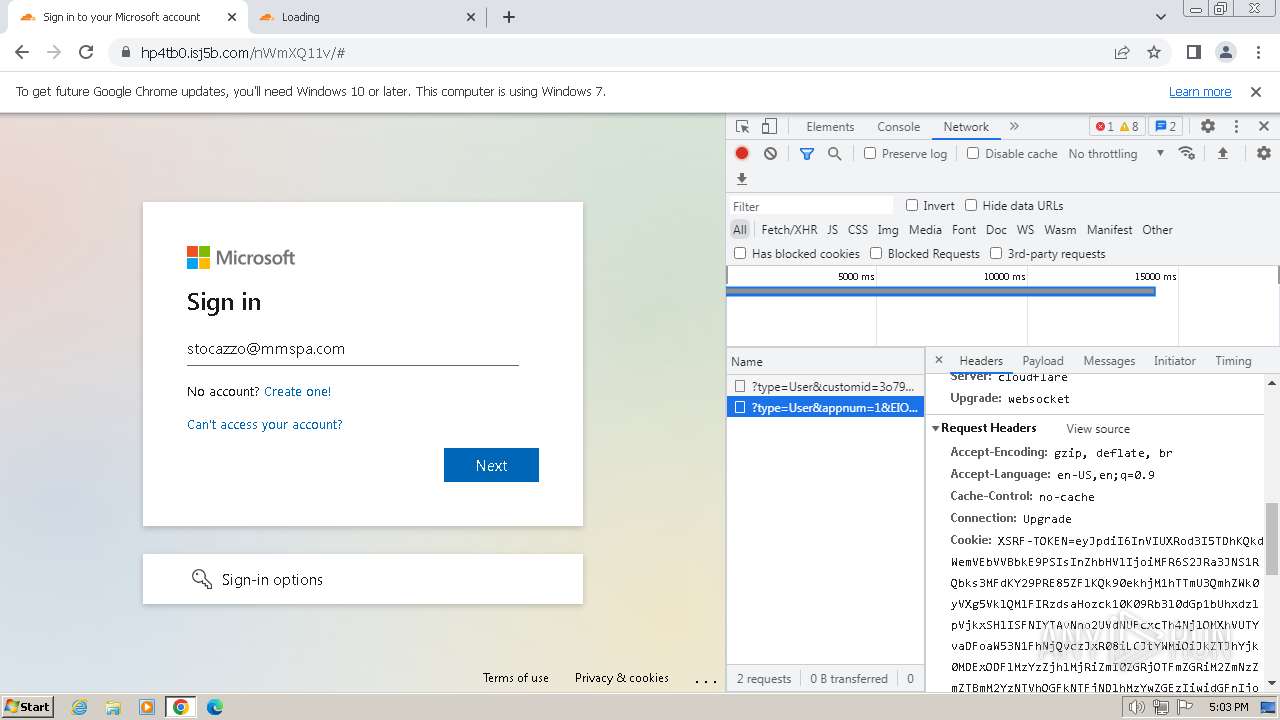Click View source next to Request Headers
Viewport: 1280px width, 720px height.
[x=1098, y=429]
